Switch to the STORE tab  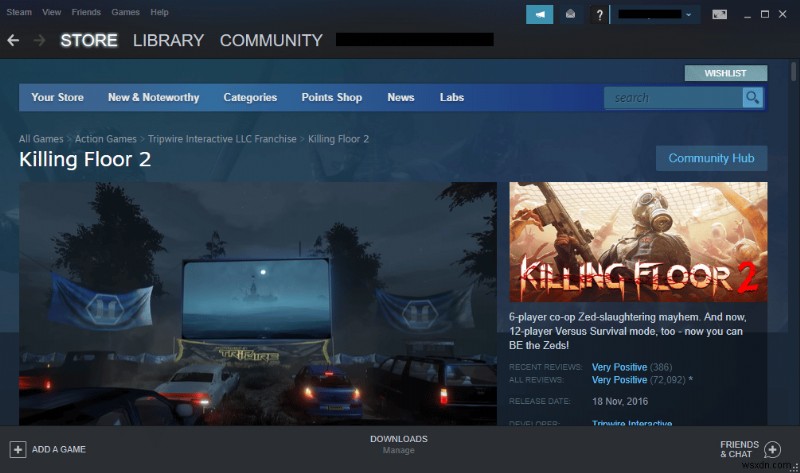89,40
